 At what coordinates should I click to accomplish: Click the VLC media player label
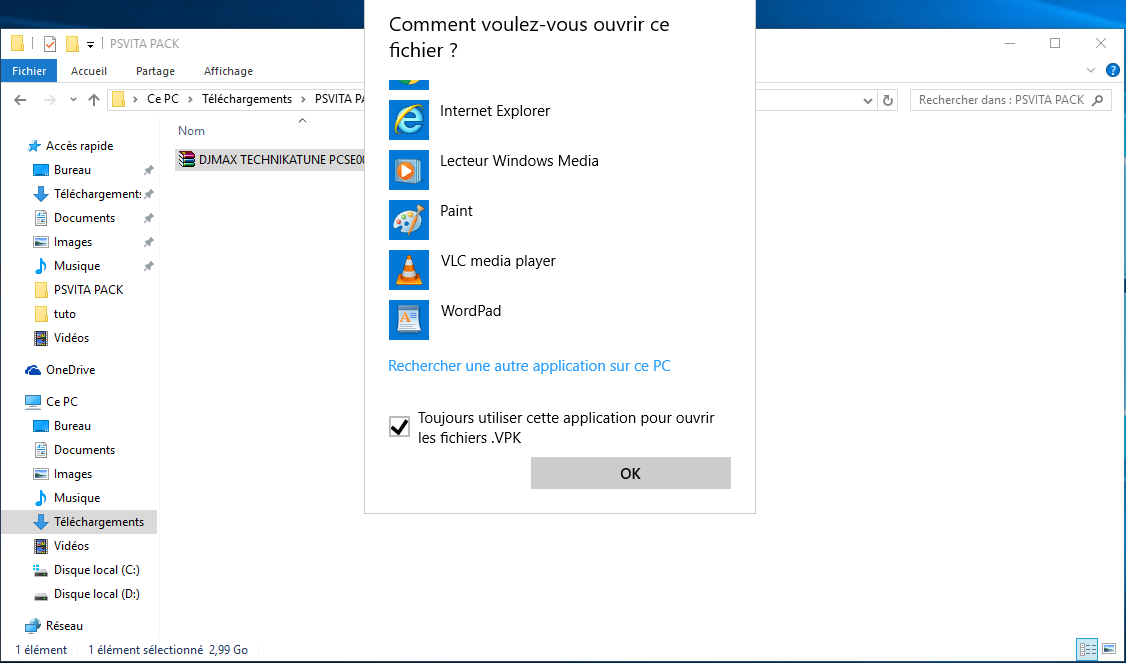pos(498,261)
